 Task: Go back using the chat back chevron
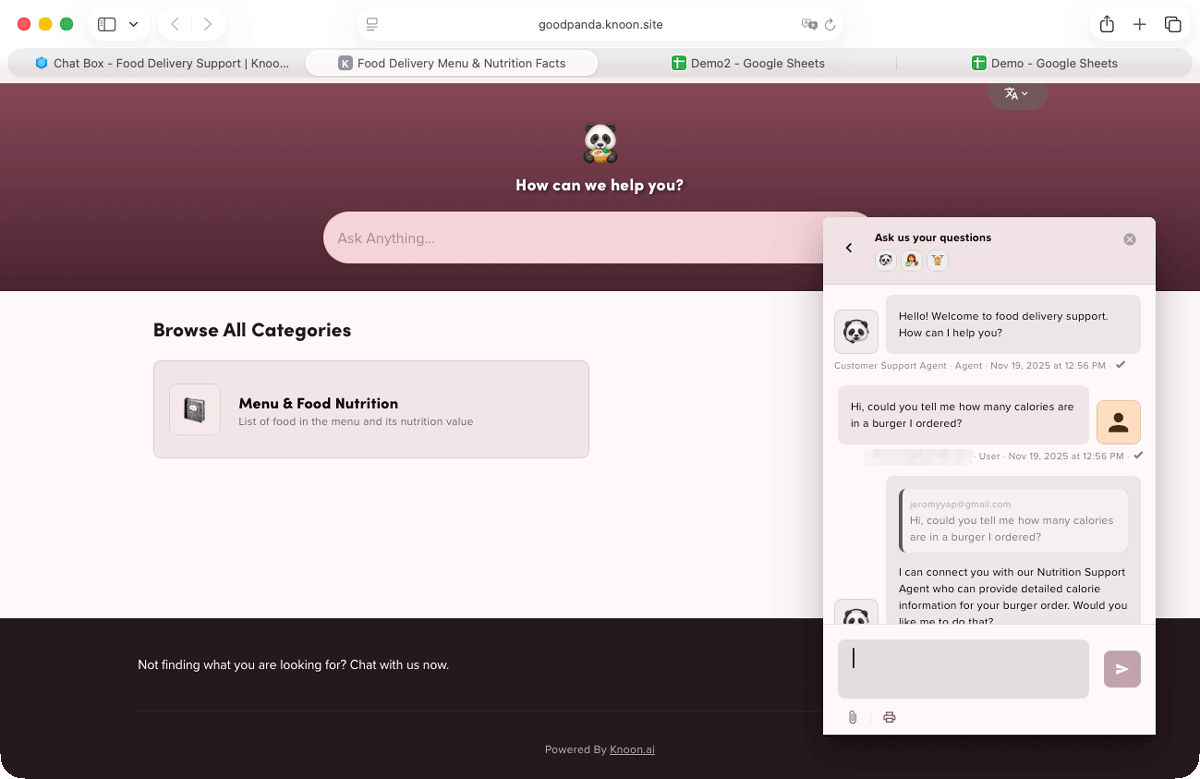pos(849,247)
